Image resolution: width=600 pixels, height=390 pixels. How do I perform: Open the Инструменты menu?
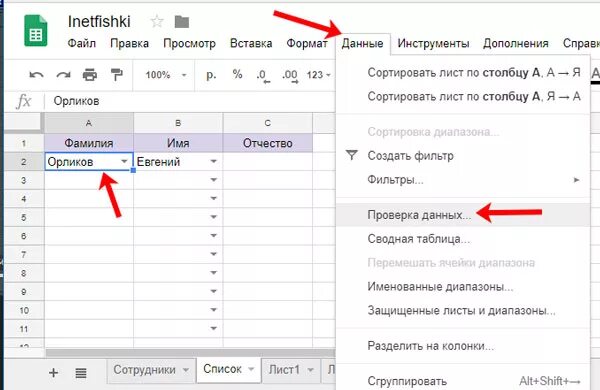[x=433, y=43]
